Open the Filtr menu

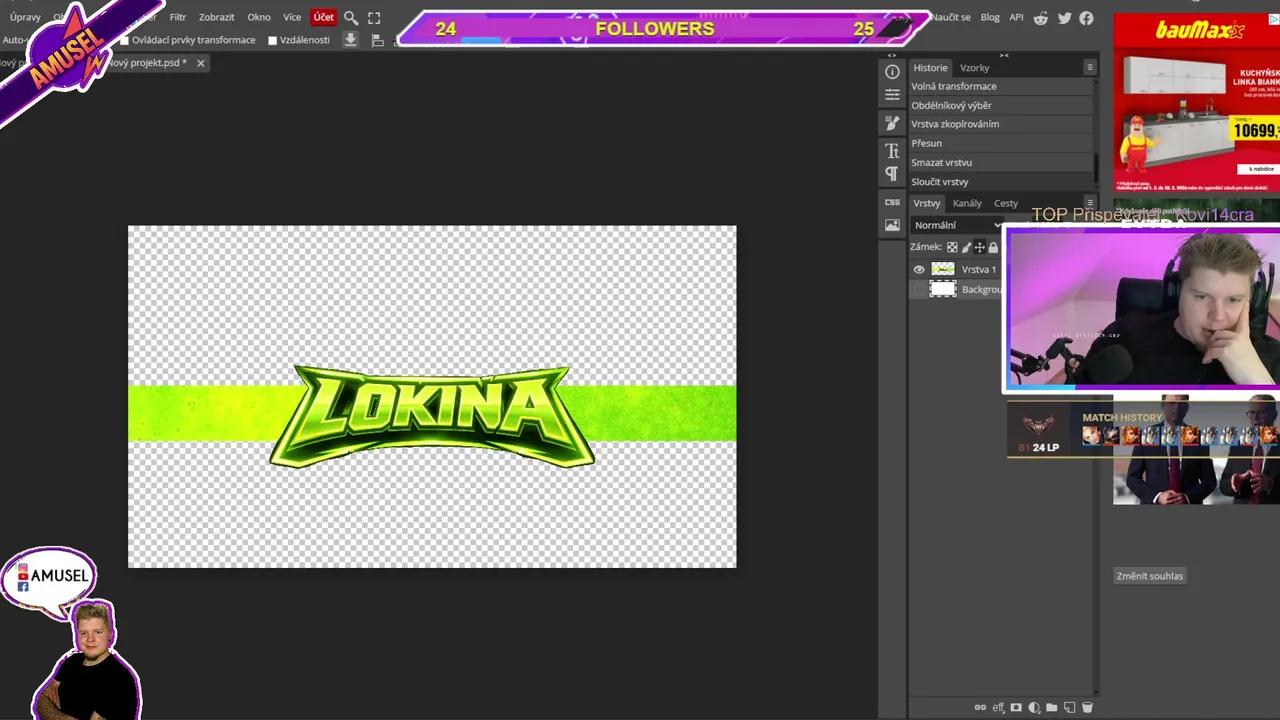pyautogui.click(x=178, y=17)
